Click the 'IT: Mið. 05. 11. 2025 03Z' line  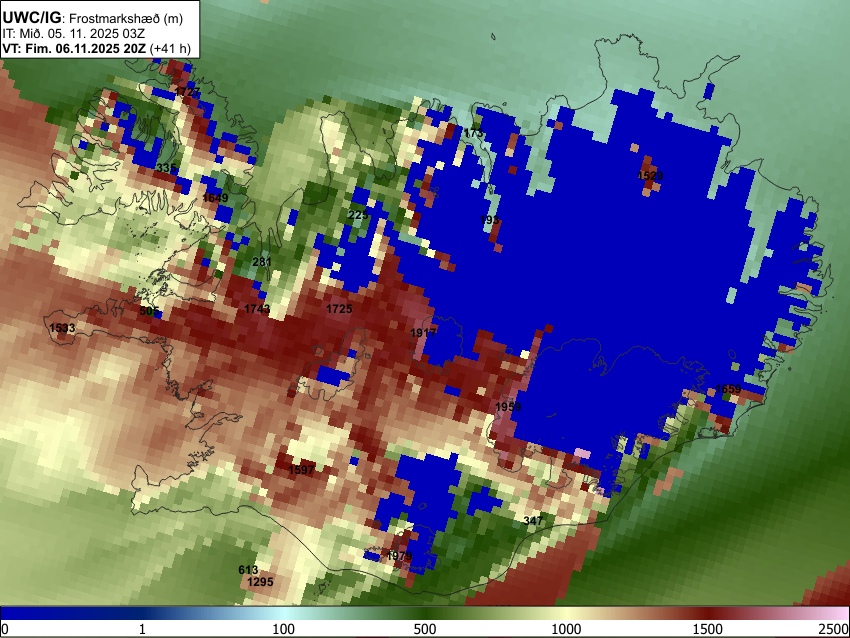tap(74, 34)
